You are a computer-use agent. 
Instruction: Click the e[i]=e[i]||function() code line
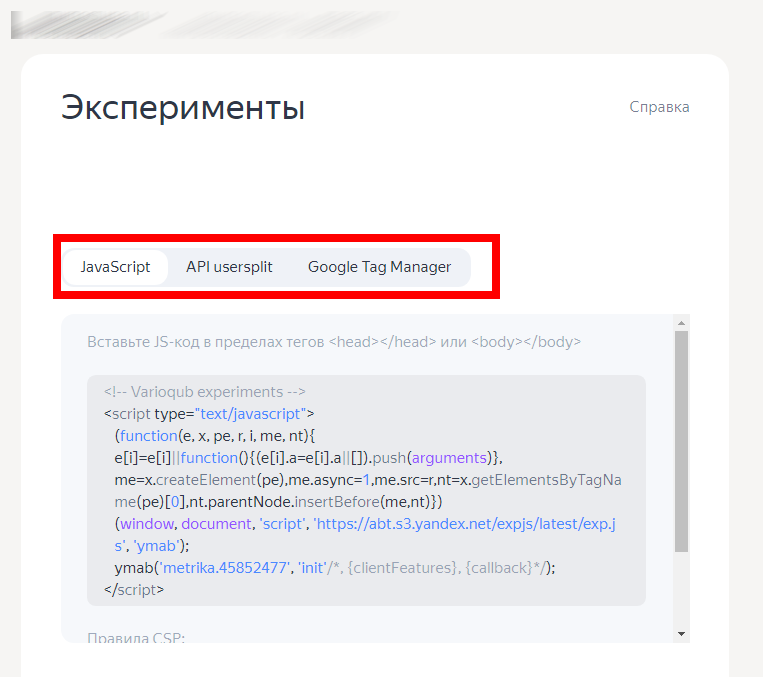click(309, 458)
